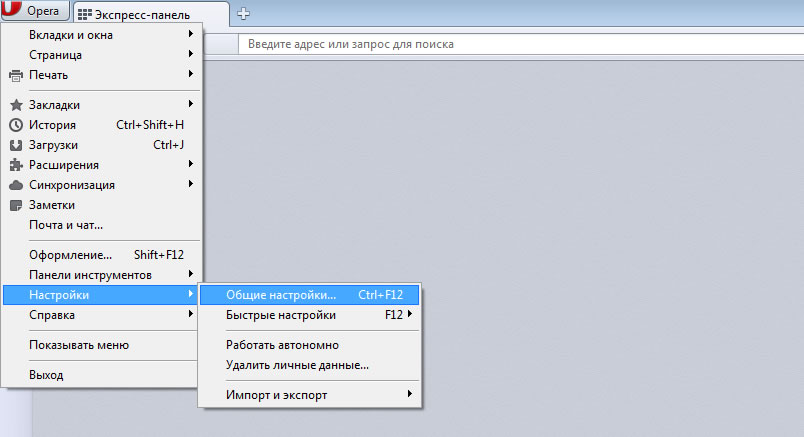The image size is (804, 437).
Task: Open the Страница submenu
Action: tap(102, 55)
